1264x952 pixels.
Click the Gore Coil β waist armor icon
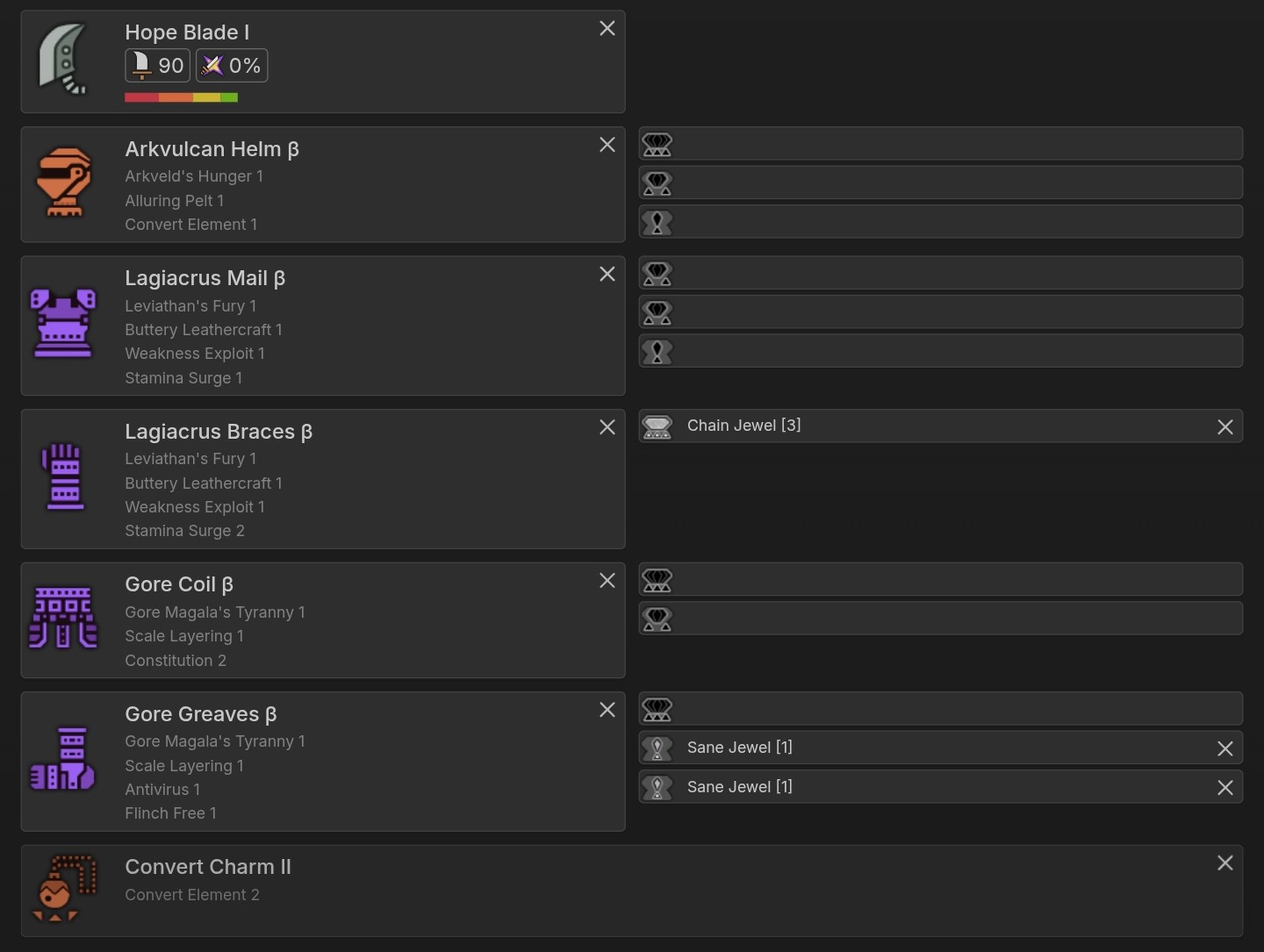coord(63,618)
